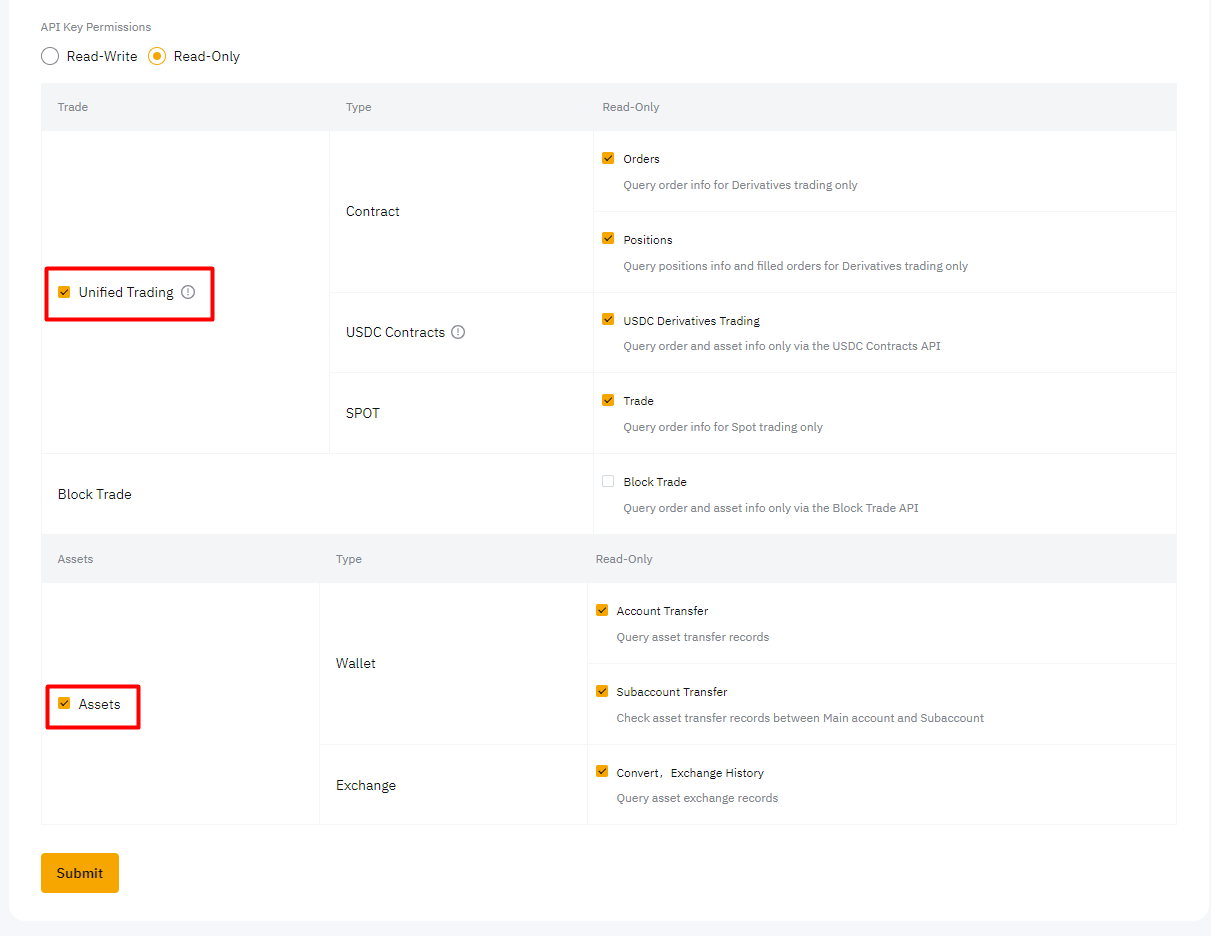The width and height of the screenshot is (1211, 936).
Task: Enable the Block Trade checkbox
Action: tap(608, 481)
